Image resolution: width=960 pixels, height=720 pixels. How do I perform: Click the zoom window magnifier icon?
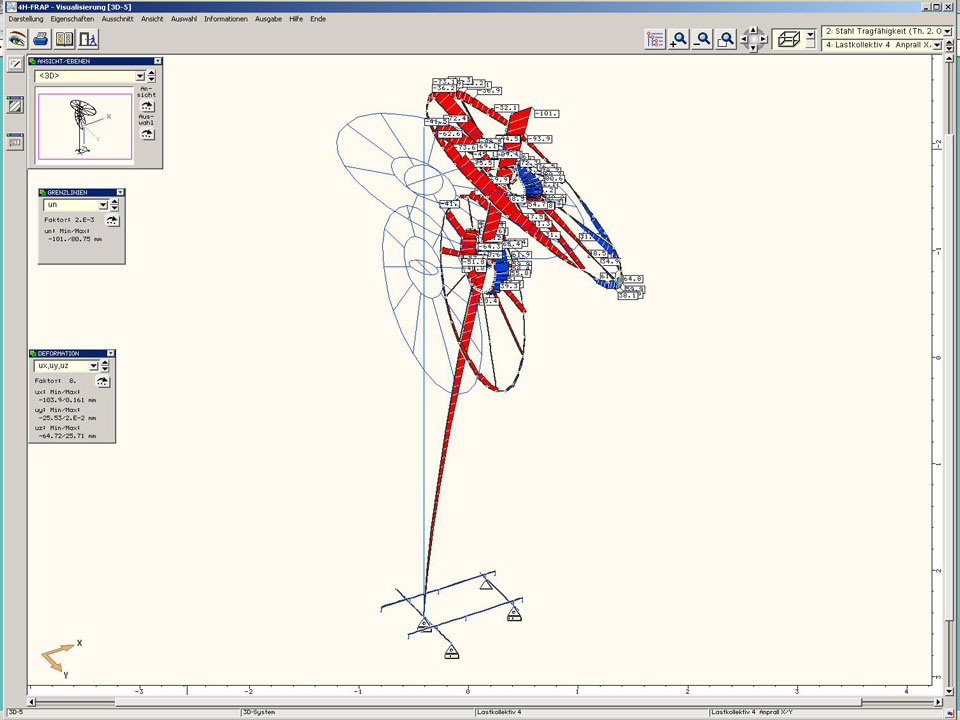click(x=727, y=39)
